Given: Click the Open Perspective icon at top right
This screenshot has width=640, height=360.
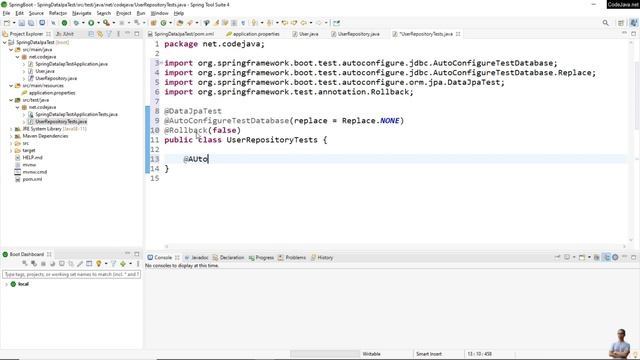Looking at the screenshot, I should [x=621, y=23].
